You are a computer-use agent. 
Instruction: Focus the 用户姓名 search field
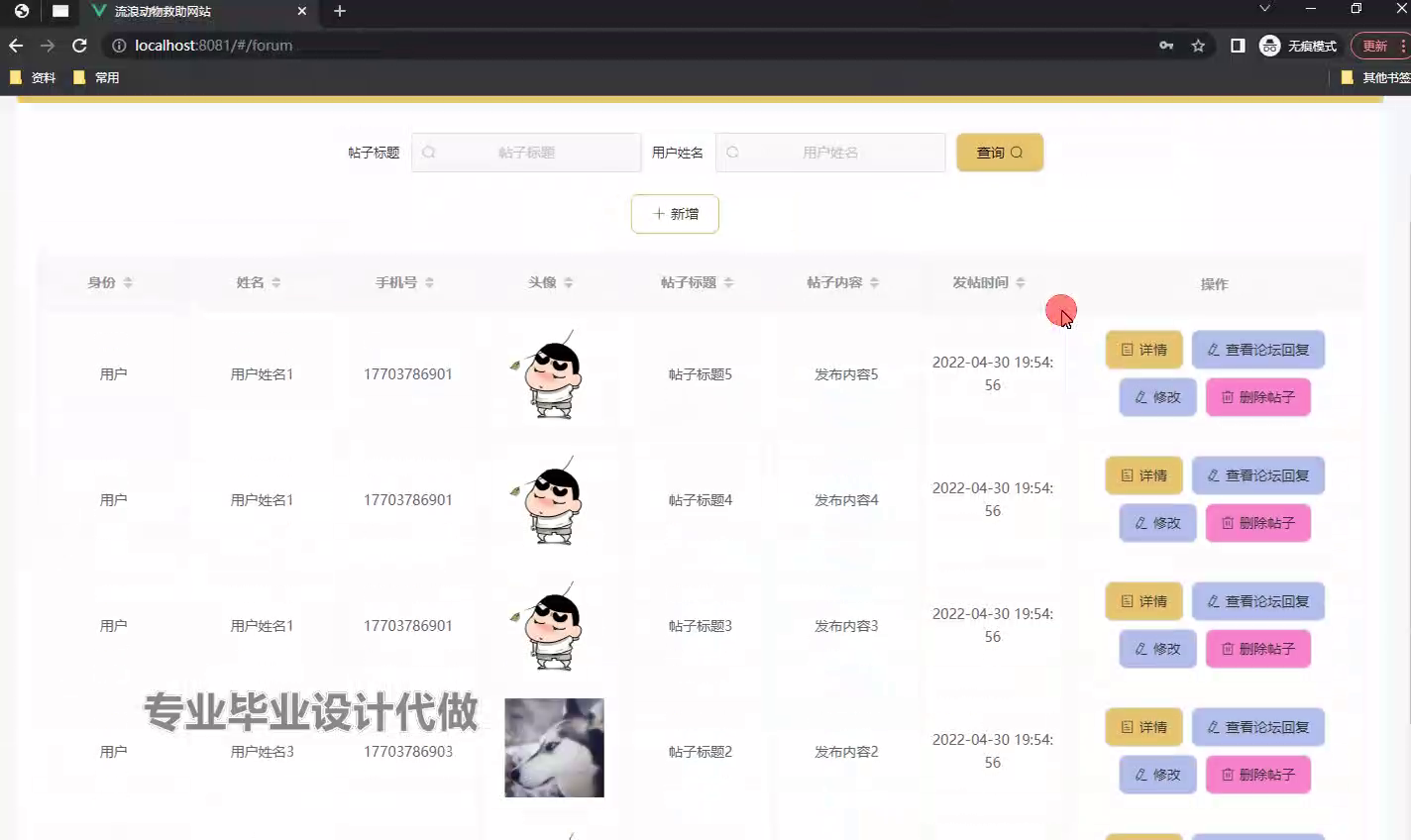click(x=830, y=153)
